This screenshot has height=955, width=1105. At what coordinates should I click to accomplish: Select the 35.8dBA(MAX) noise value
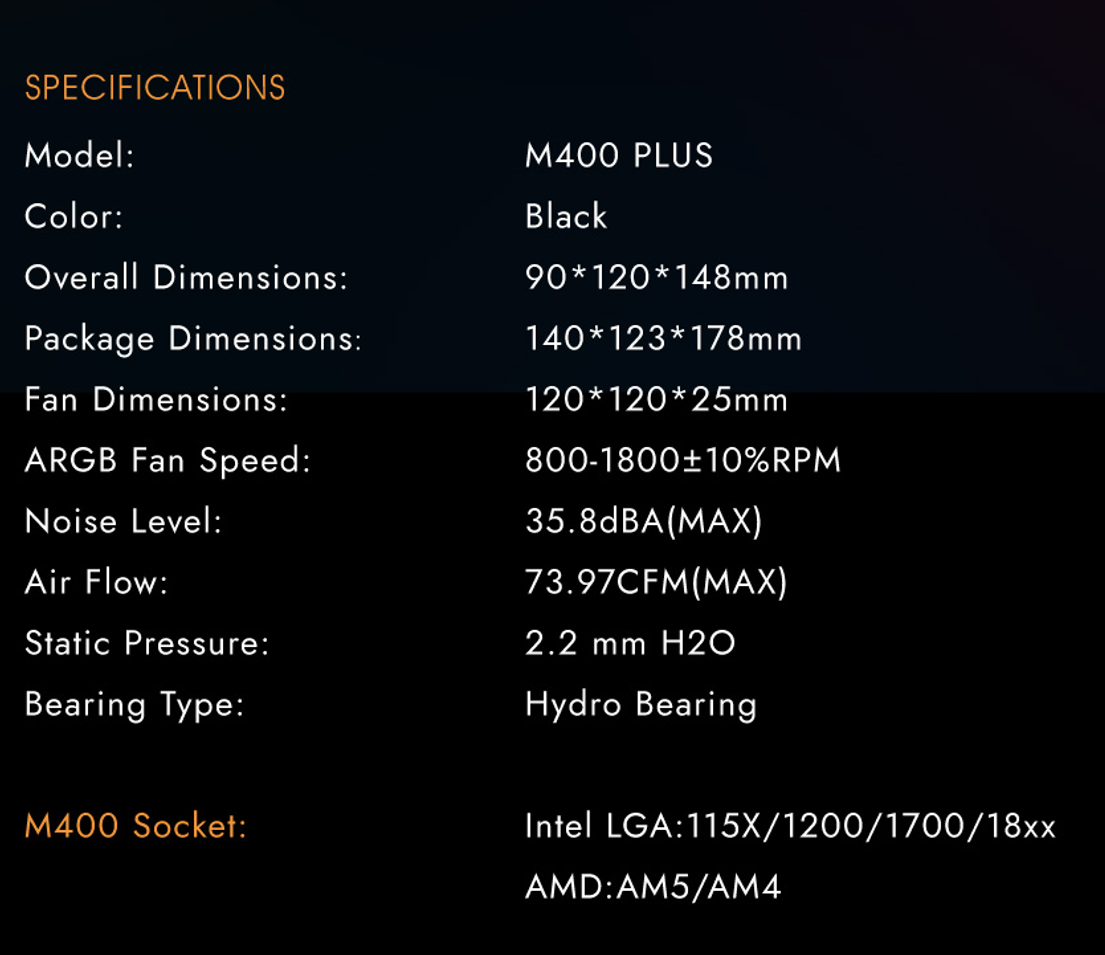(644, 522)
